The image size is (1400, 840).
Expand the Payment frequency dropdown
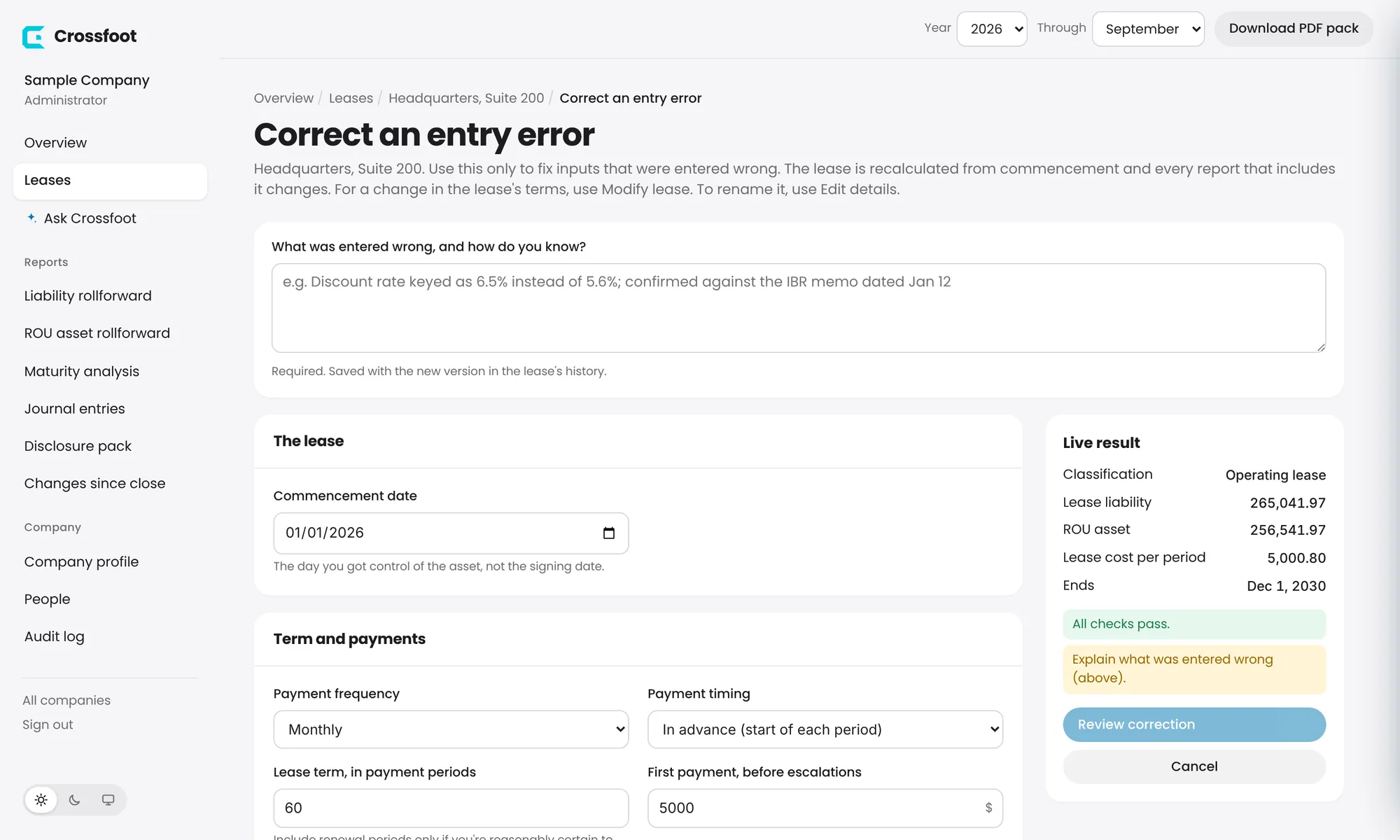[451, 729]
